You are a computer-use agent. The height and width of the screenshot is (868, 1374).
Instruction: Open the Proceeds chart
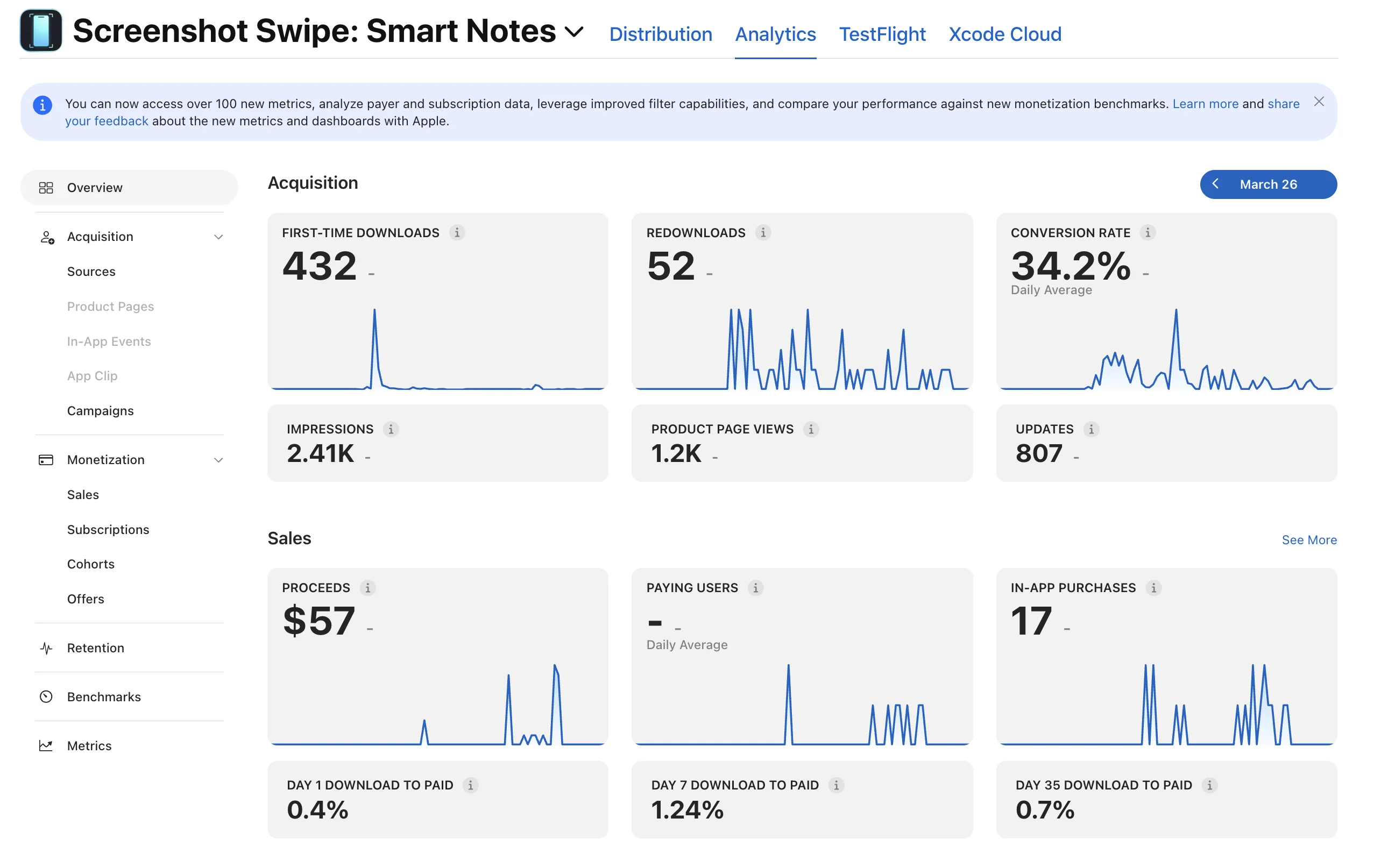pyautogui.click(x=438, y=705)
